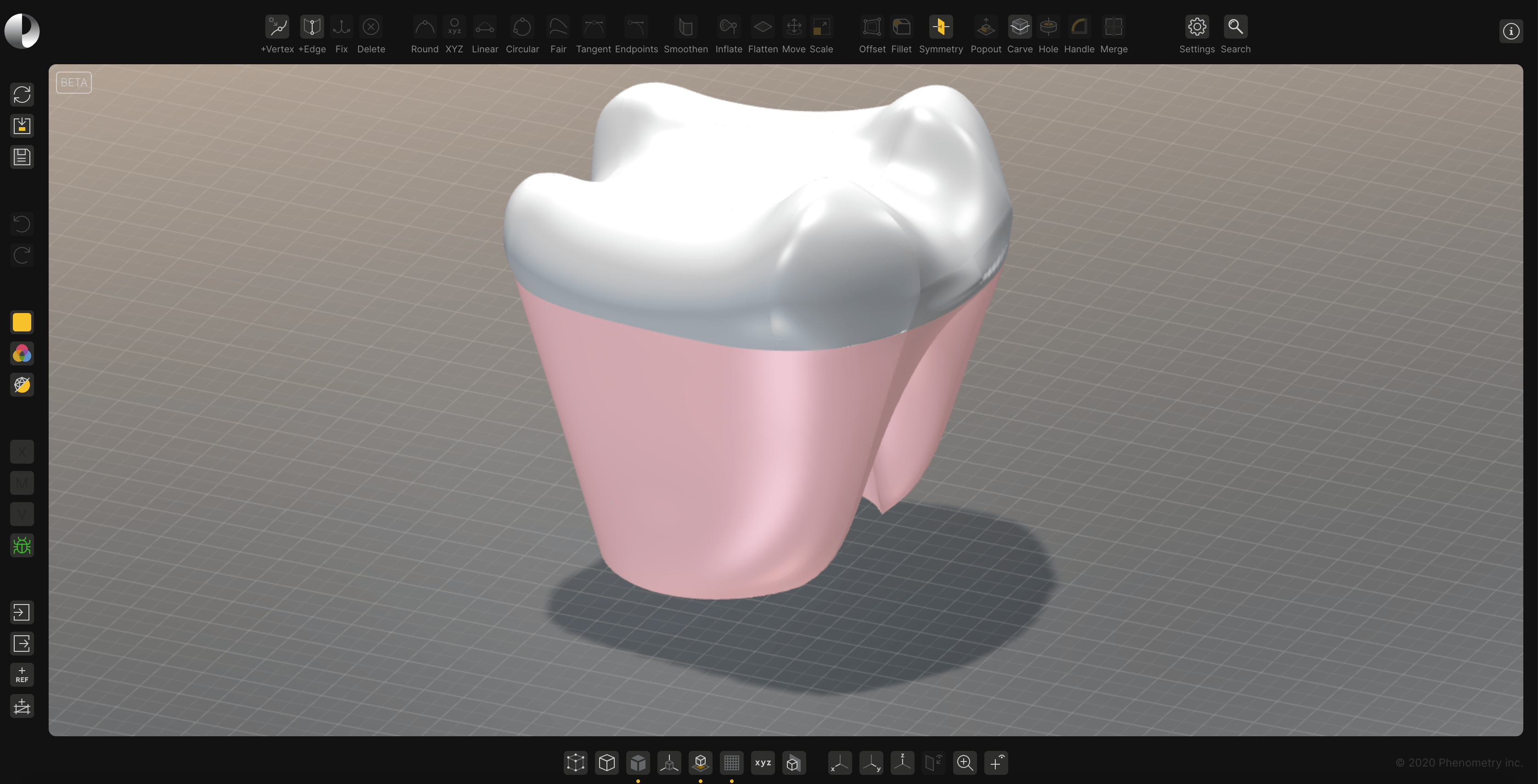The height and width of the screenshot is (784, 1538).
Task: Click the Fix tool icon
Action: [x=342, y=27]
